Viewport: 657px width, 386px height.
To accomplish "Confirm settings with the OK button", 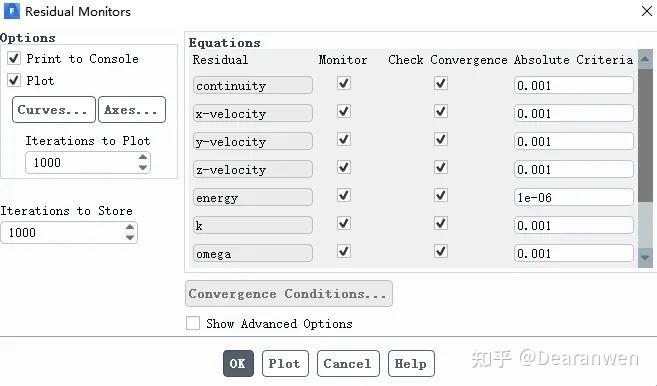I will click(x=238, y=363).
